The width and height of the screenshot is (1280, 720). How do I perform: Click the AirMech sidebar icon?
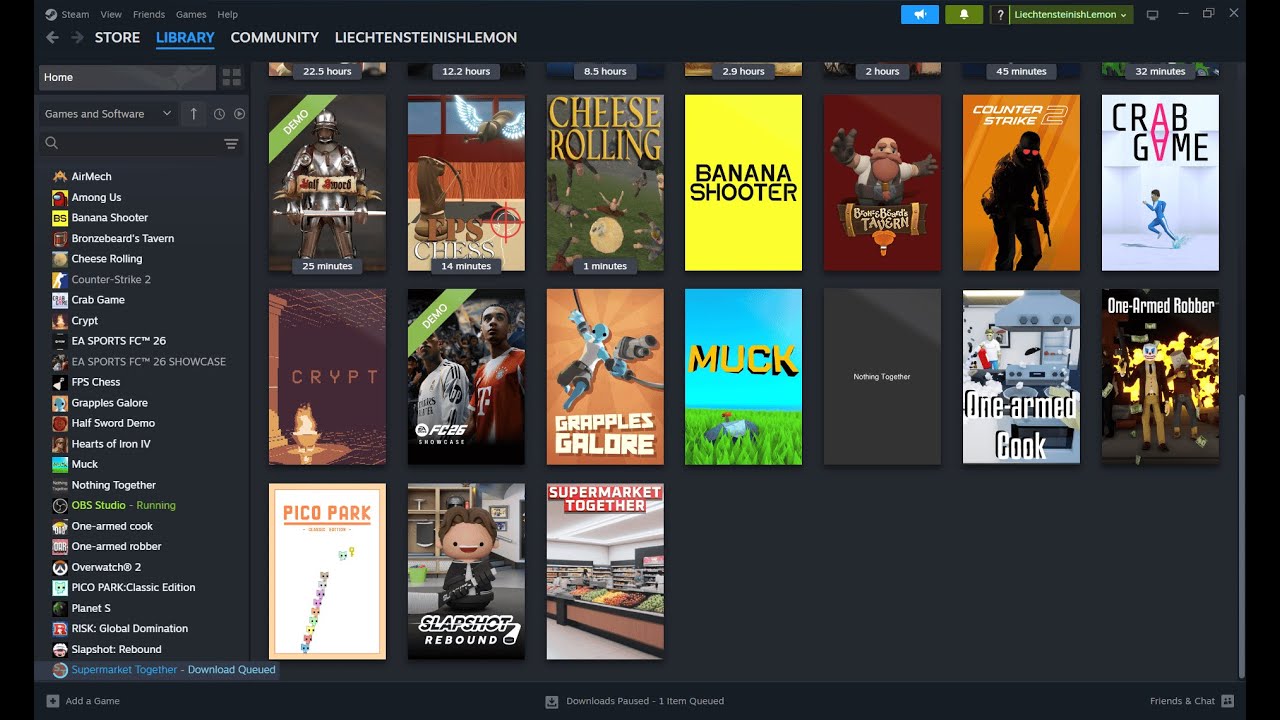tap(60, 176)
